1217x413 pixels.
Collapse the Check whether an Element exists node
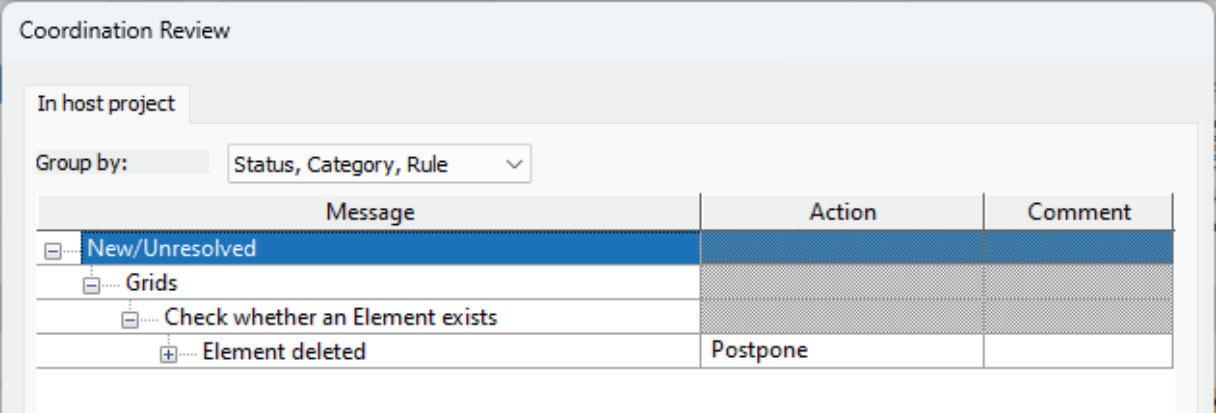(x=129, y=318)
